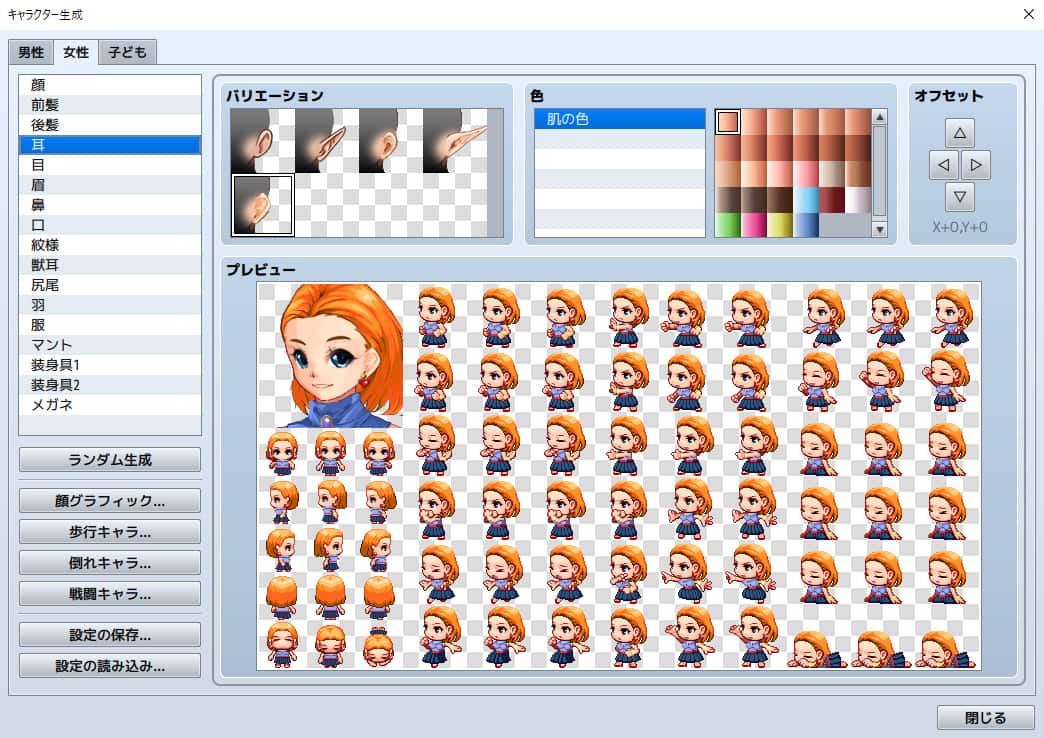
Task: Select the long elf ear variation
Action: (454, 141)
